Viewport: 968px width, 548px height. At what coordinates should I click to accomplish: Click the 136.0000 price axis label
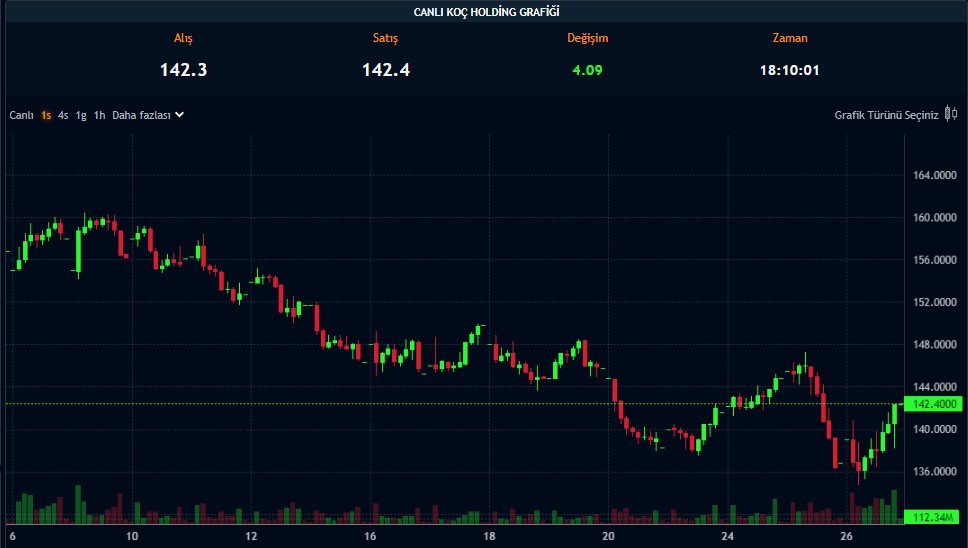[x=932, y=472]
